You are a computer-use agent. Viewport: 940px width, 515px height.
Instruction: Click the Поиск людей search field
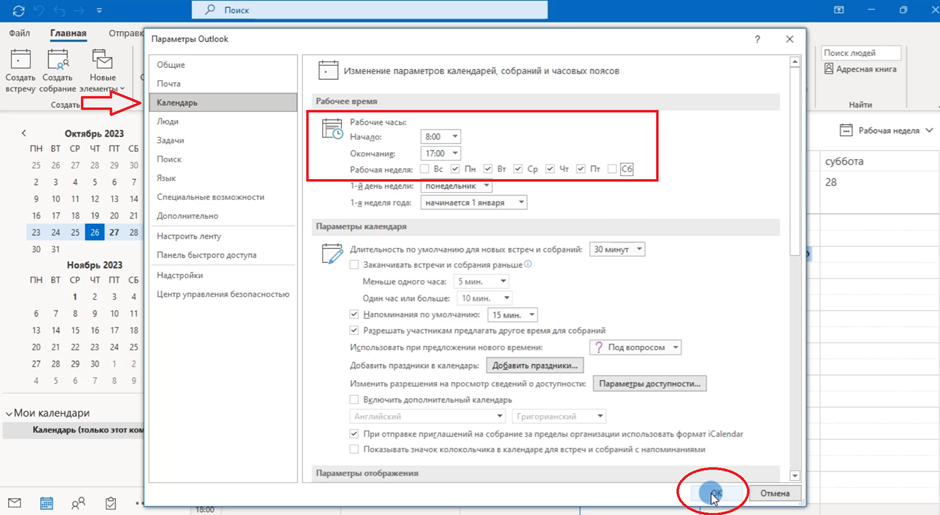pyautogui.click(x=860, y=52)
